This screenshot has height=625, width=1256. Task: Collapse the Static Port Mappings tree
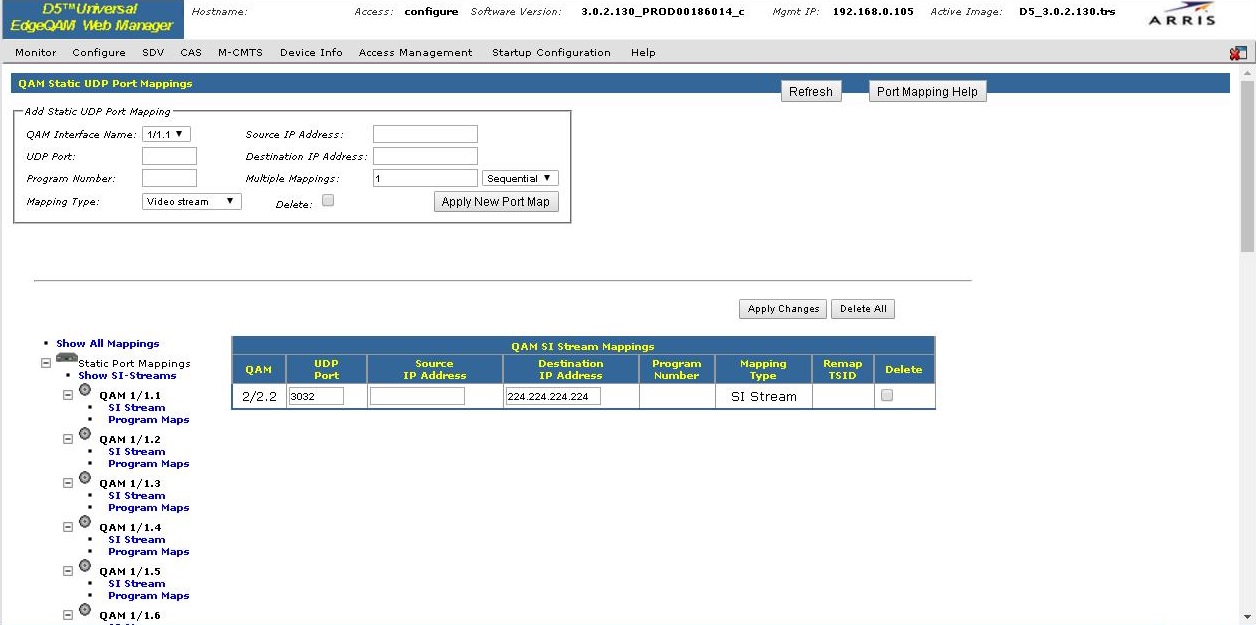pos(45,363)
